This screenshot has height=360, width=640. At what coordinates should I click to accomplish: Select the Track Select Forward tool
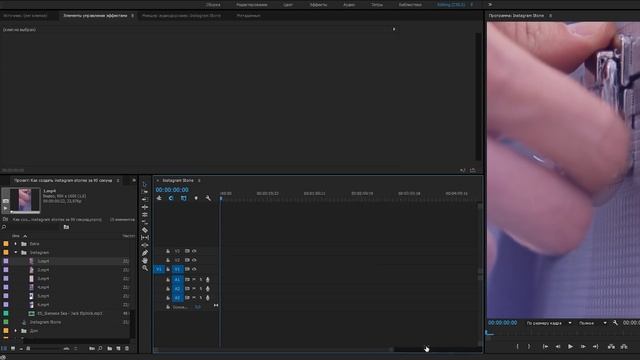[x=145, y=192]
